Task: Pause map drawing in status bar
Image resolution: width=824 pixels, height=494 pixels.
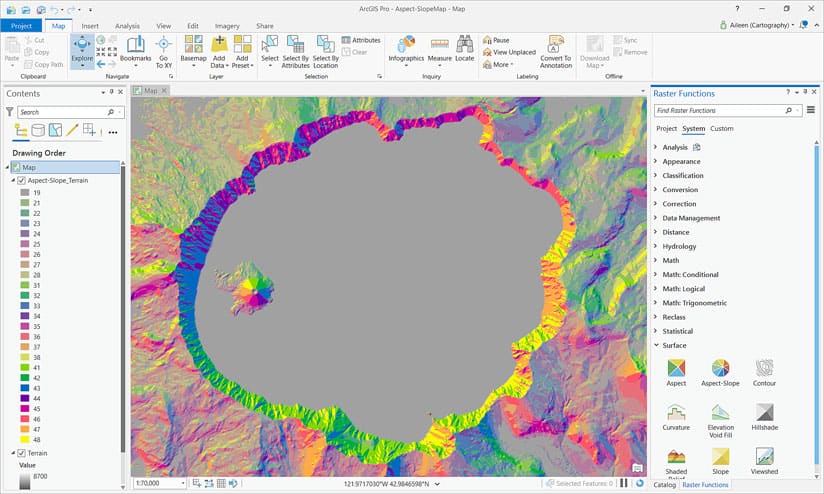Action: click(x=624, y=483)
